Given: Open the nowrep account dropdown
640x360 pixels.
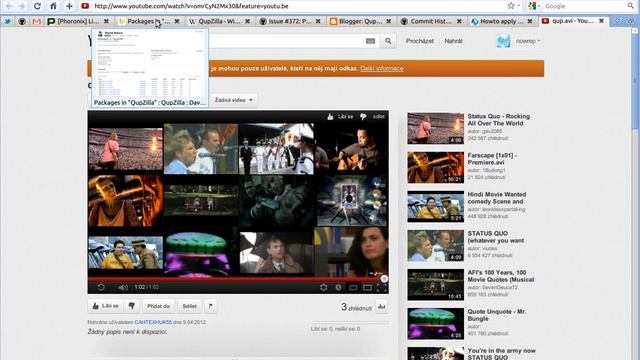Looking at the screenshot, I should point(528,41).
